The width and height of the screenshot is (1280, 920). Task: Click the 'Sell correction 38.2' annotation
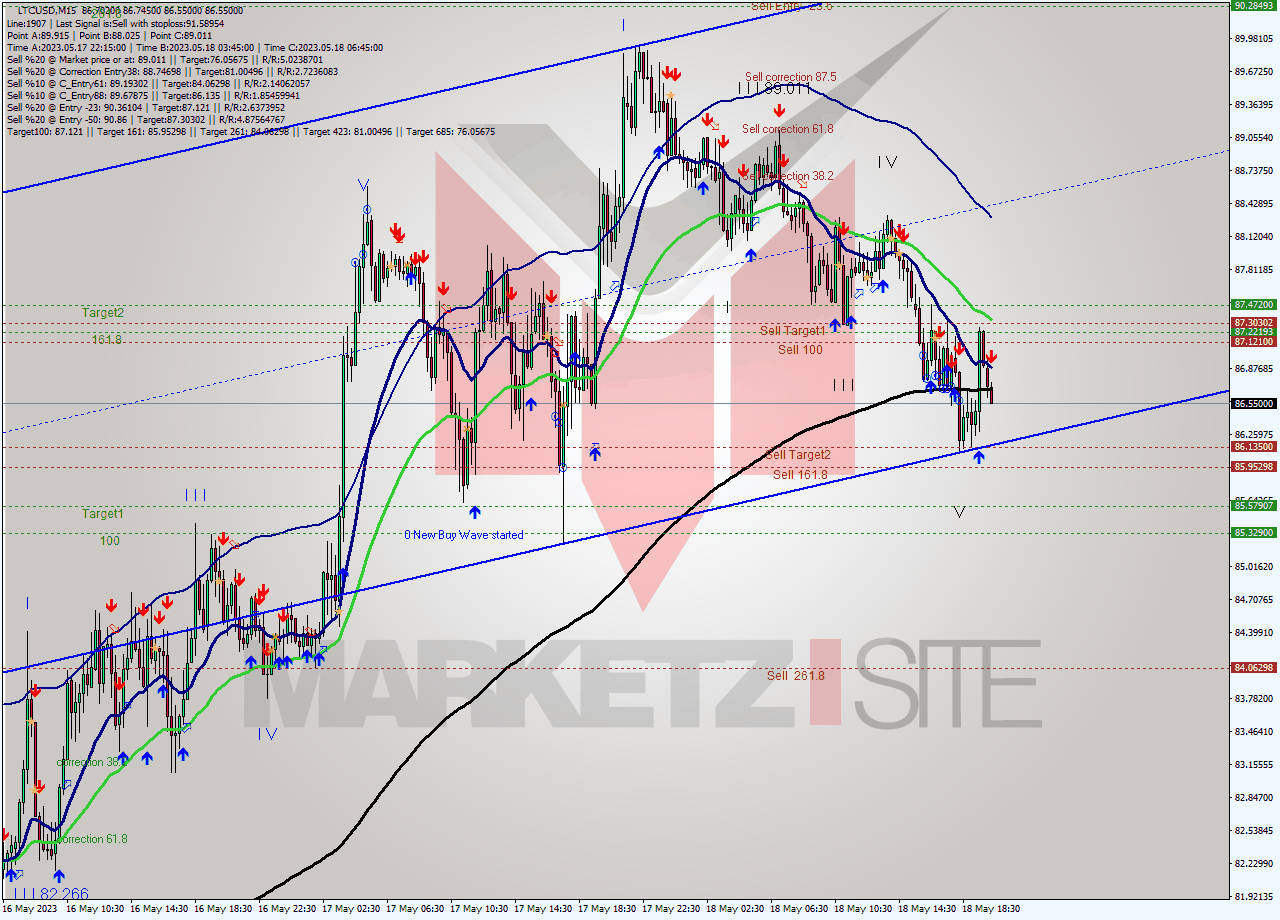788,176
